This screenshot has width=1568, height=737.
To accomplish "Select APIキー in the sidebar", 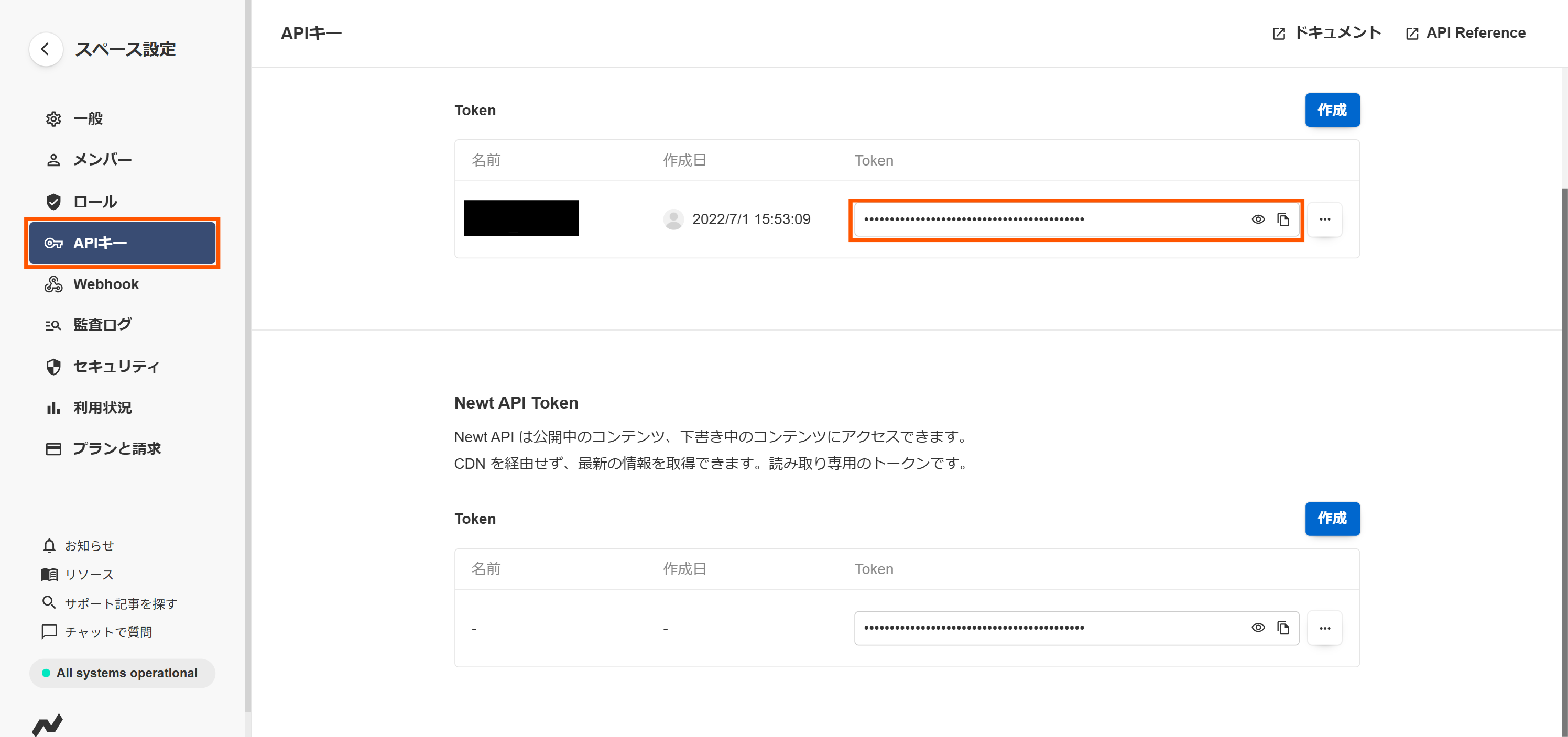I will click(x=122, y=243).
